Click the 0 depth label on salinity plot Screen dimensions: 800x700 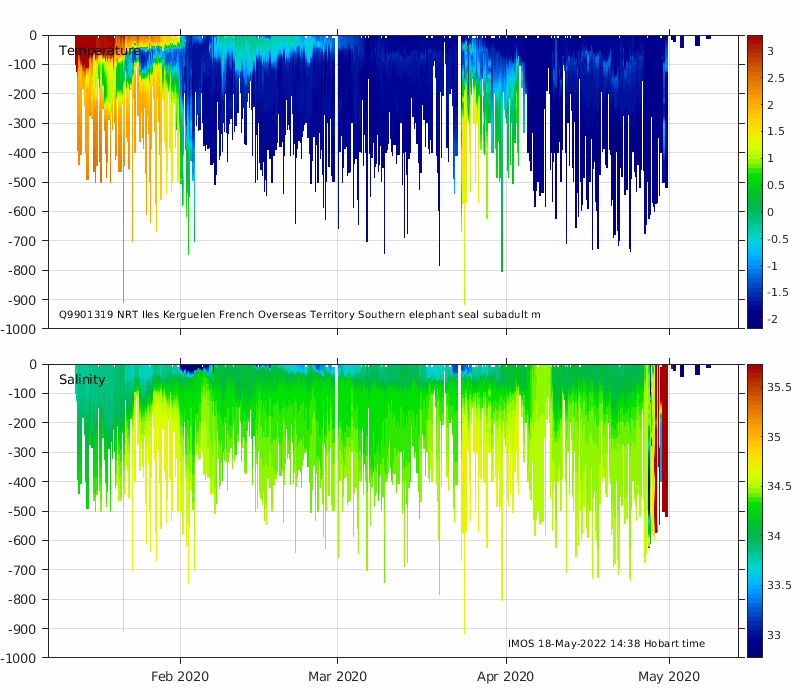click(x=33, y=364)
